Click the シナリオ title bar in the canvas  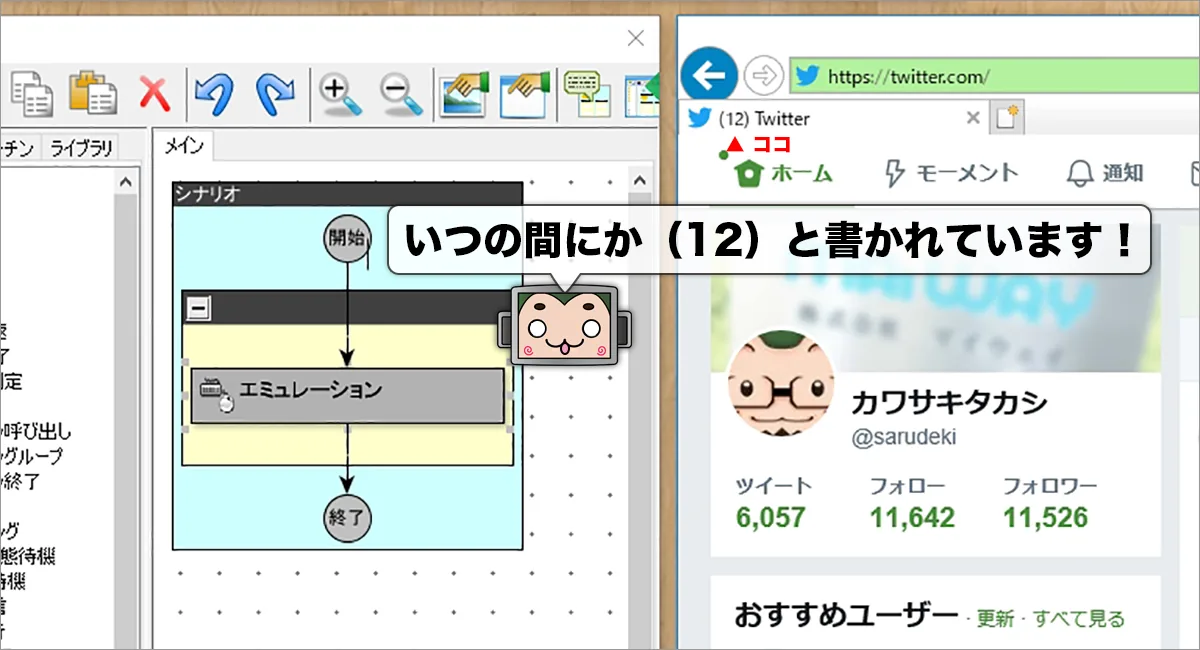coord(347,194)
